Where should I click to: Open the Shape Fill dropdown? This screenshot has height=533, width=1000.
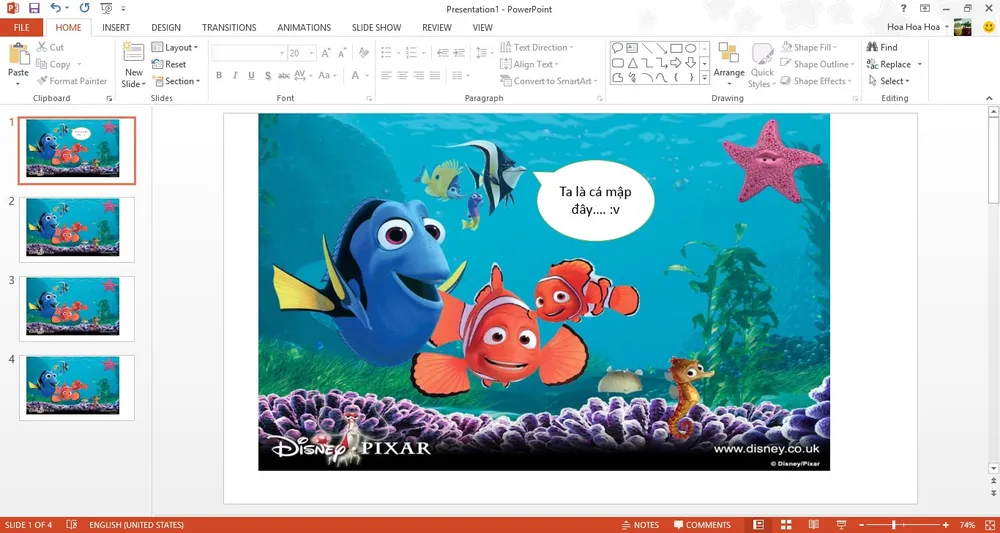click(809, 47)
